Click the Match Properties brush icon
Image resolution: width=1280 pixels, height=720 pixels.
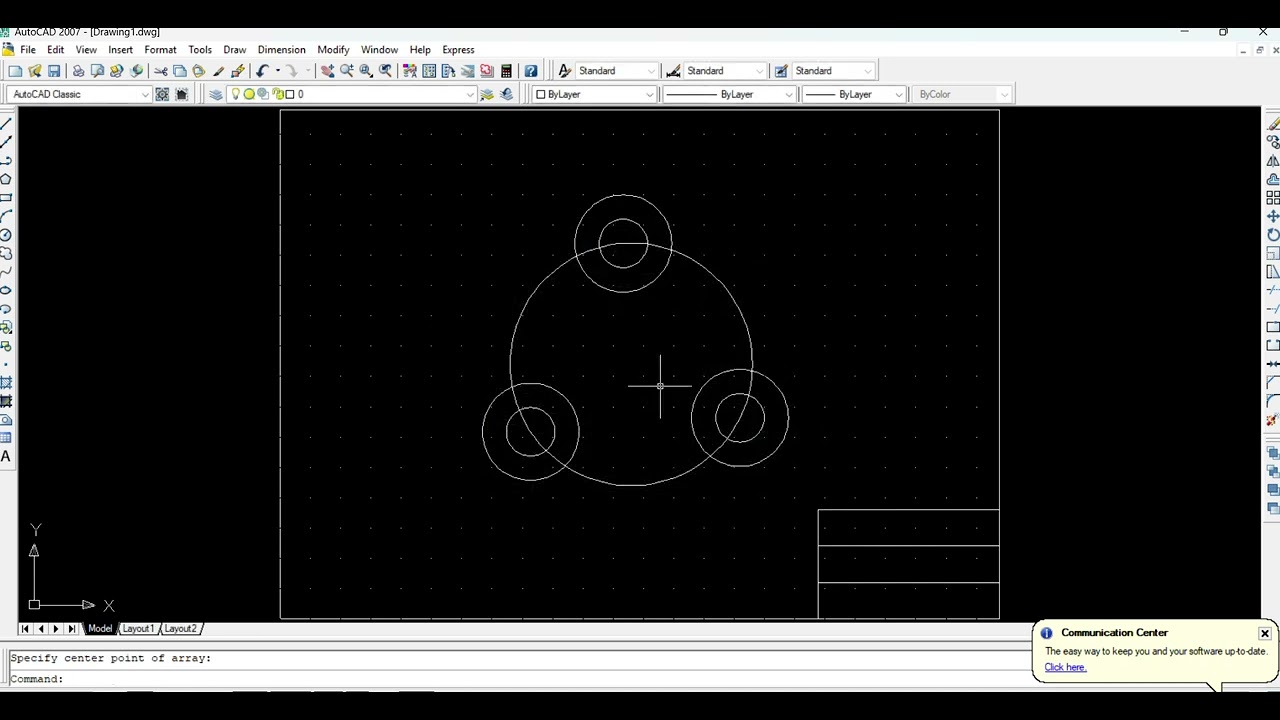click(x=218, y=71)
